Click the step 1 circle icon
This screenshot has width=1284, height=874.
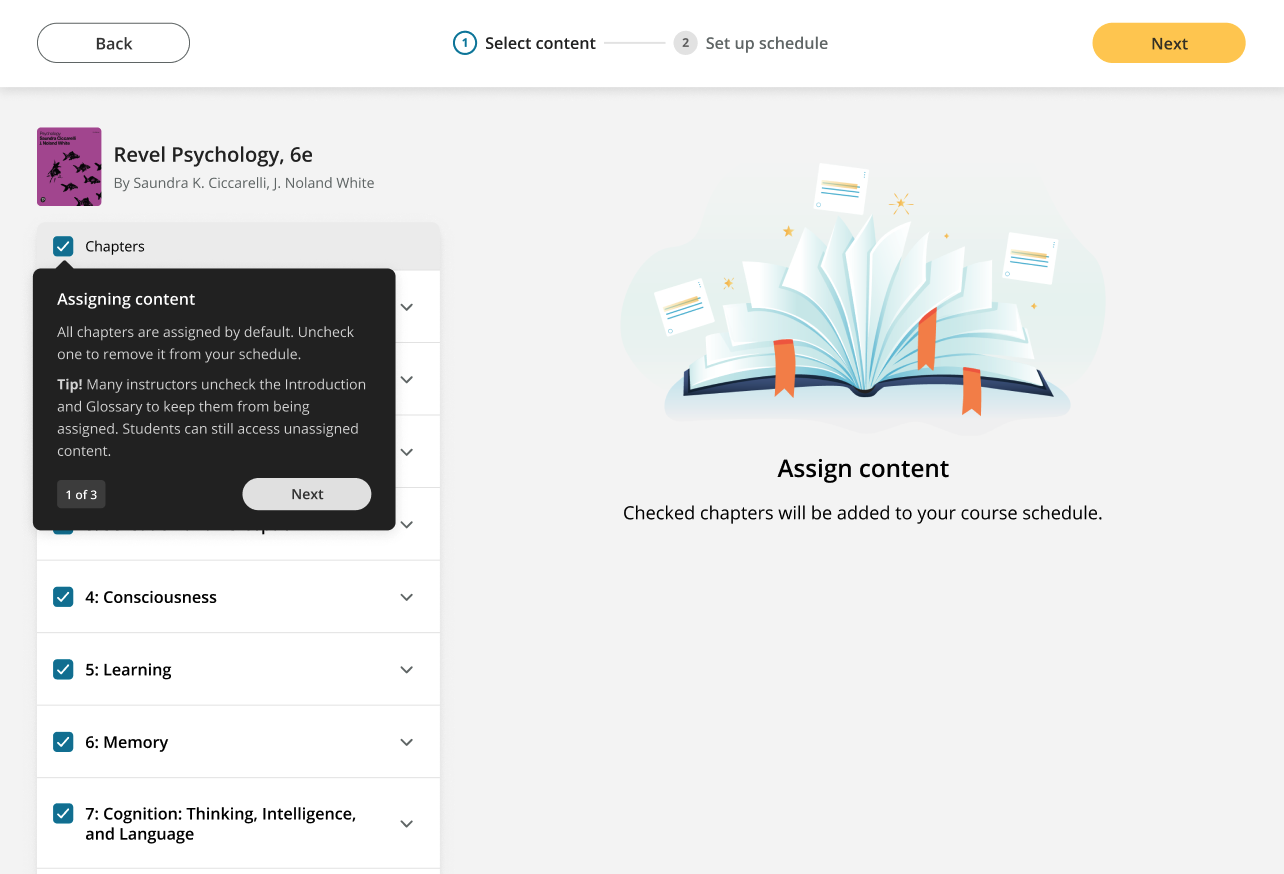click(x=464, y=43)
